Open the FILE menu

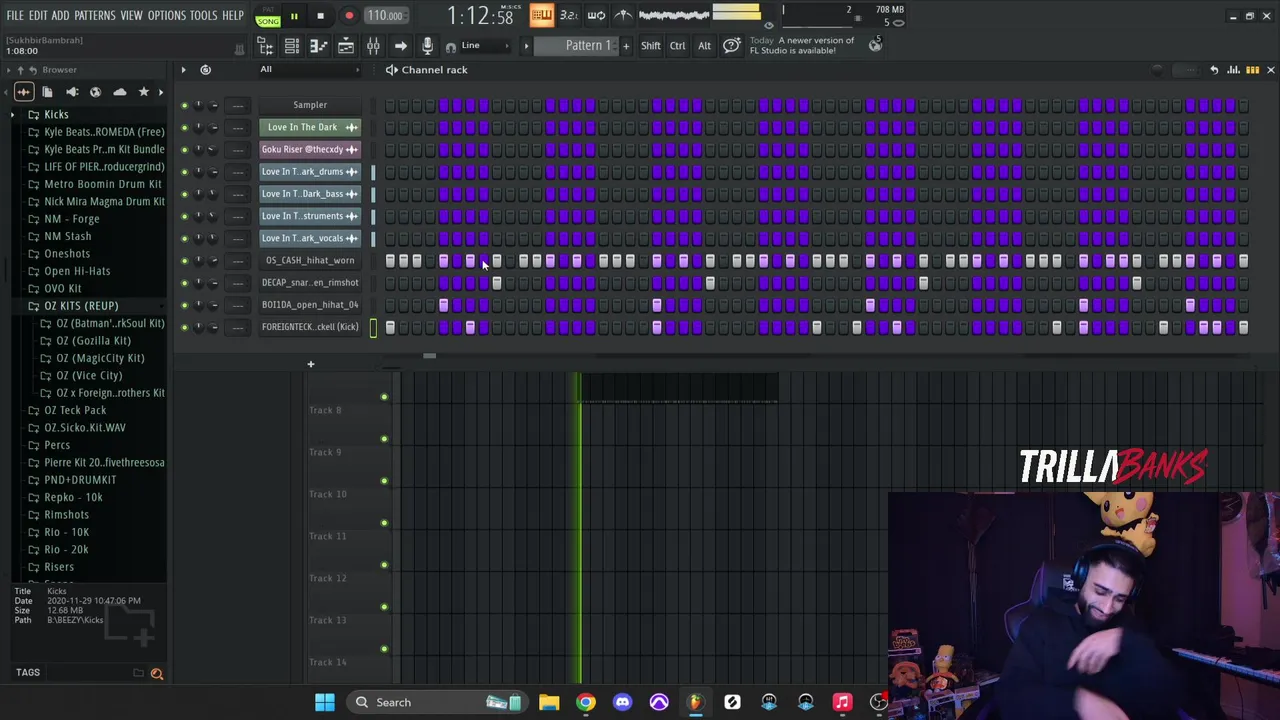coord(15,16)
